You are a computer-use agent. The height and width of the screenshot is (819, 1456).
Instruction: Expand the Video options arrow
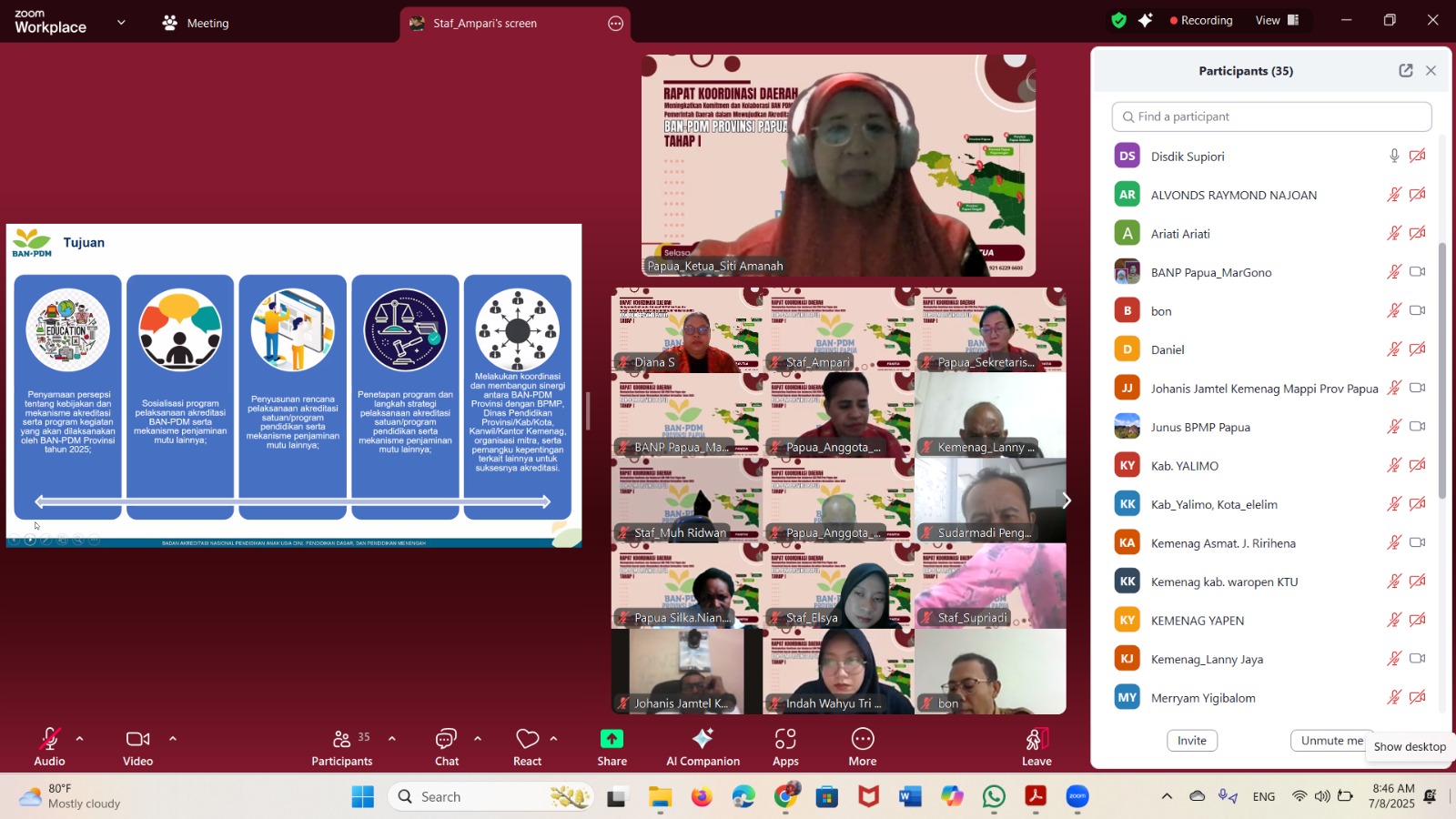[173, 739]
